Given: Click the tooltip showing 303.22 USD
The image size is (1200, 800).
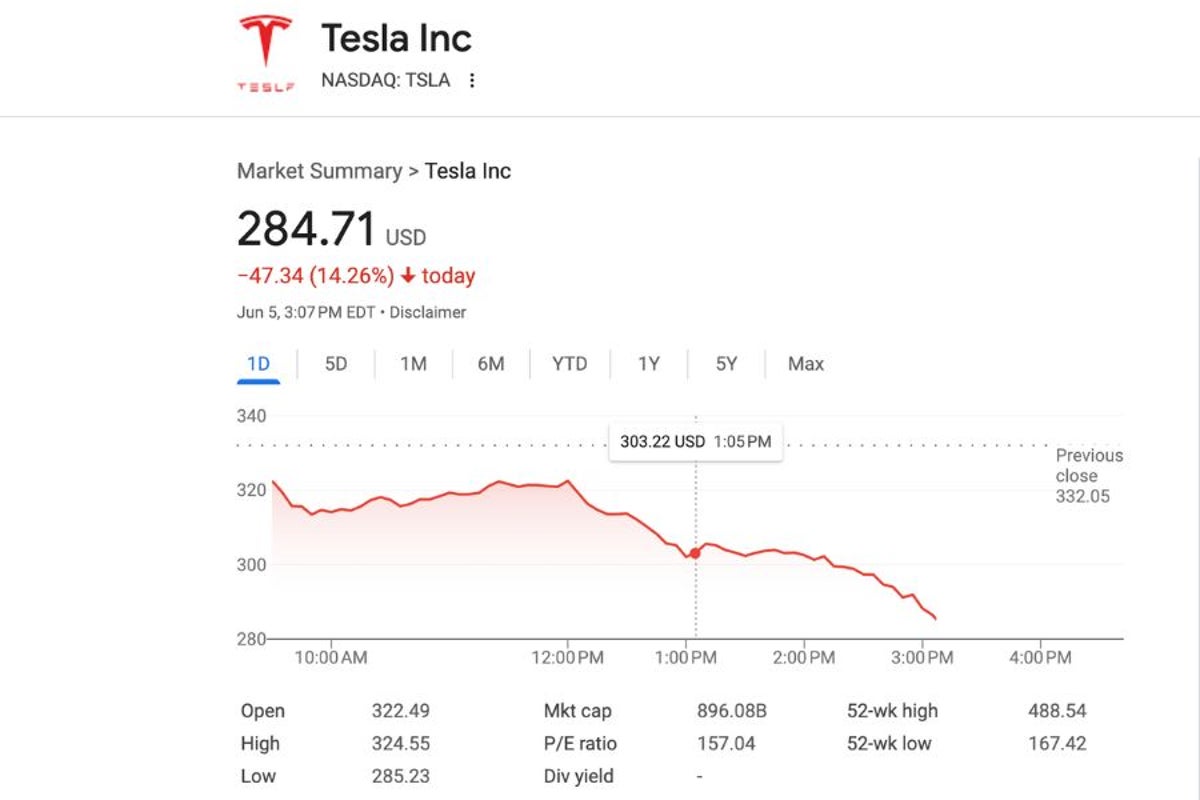Looking at the screenshot, I should [x=695, y=441].
